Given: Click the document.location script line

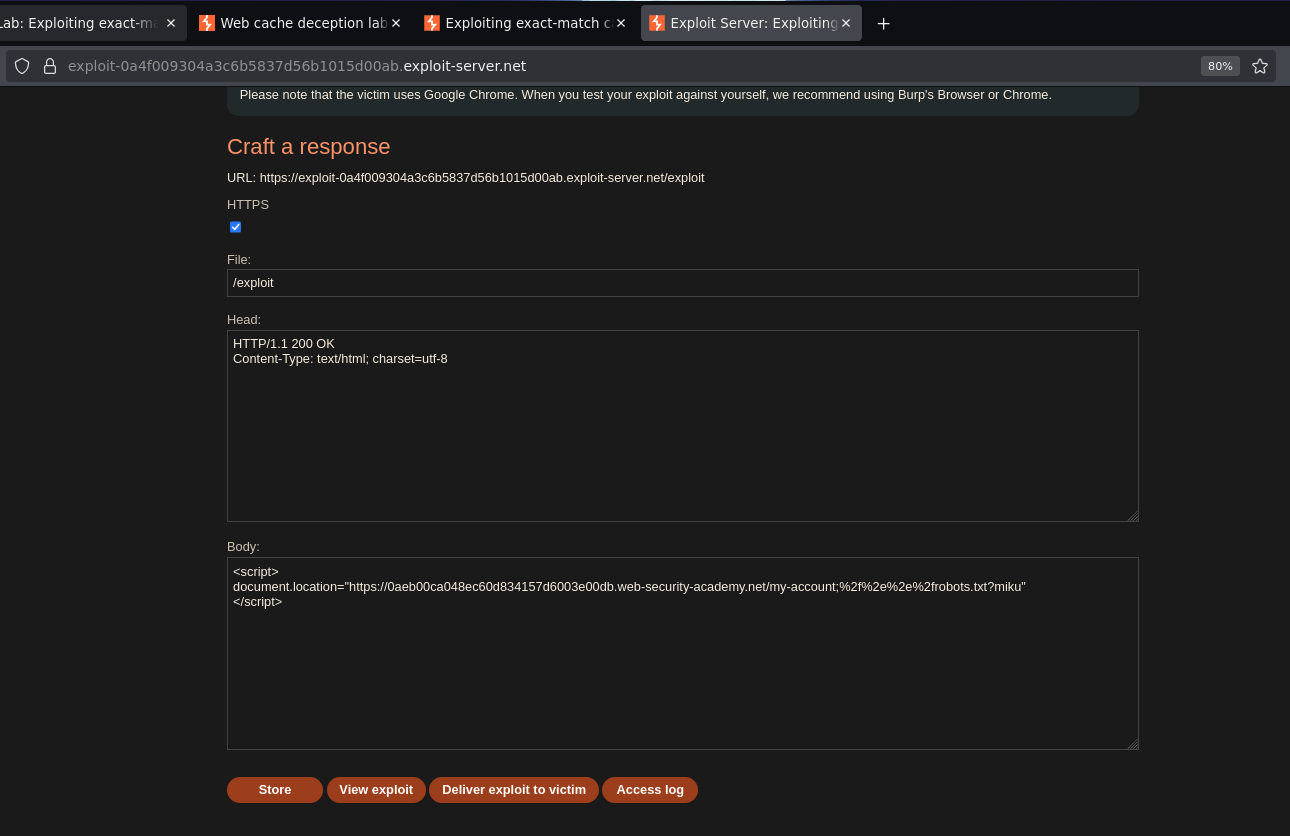Looking at the screenshot, I should click(x=630, y=587).
